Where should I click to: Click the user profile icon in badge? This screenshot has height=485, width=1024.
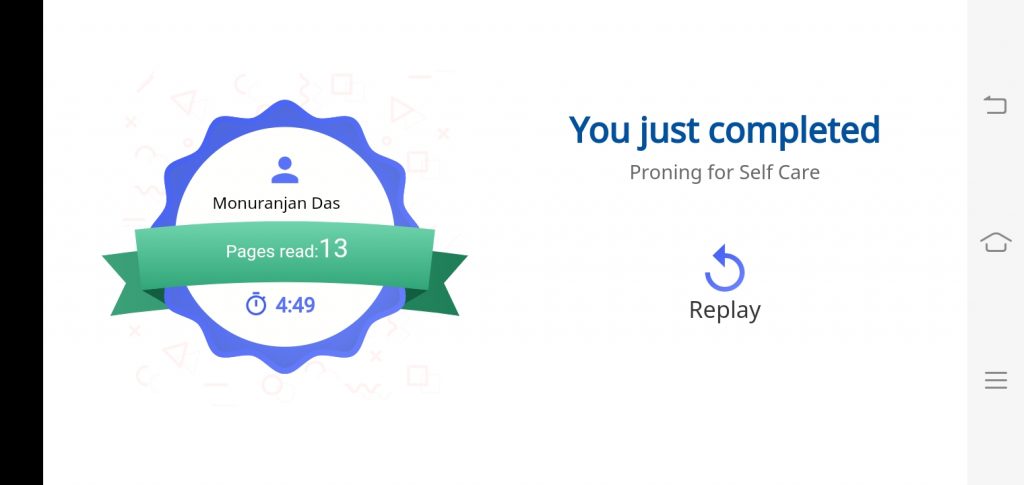point(285,170)
